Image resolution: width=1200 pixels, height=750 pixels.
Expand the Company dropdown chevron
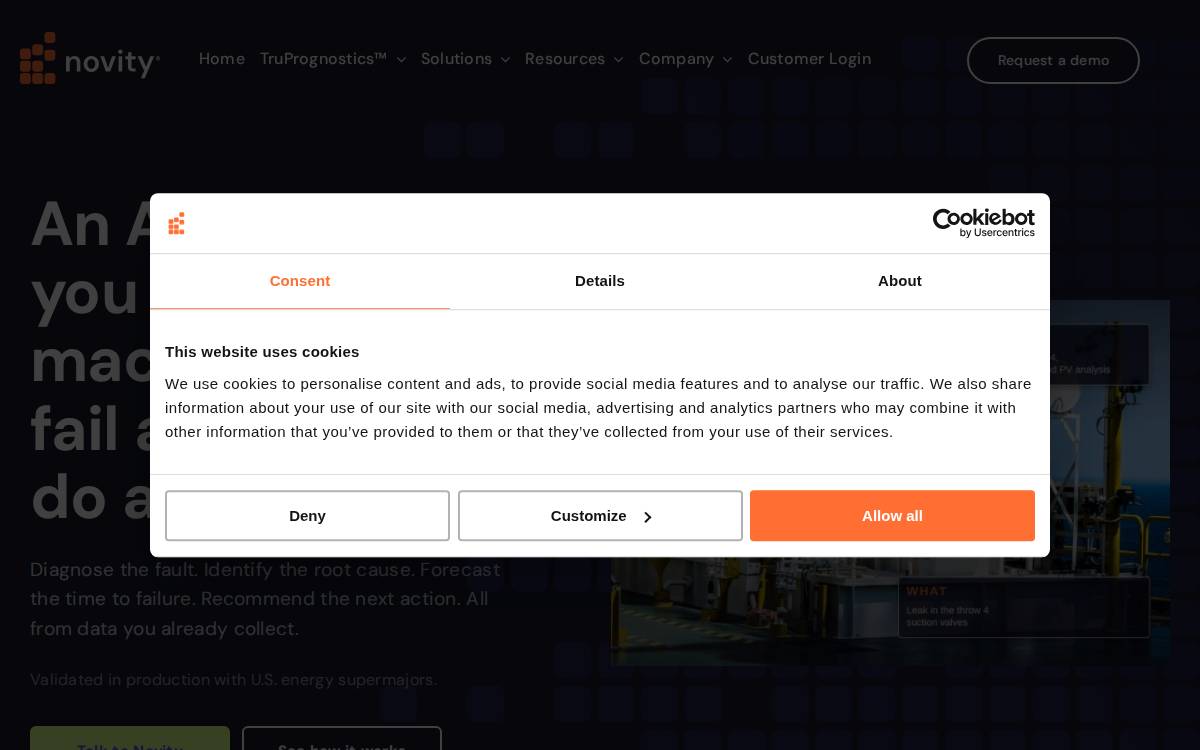[x=727, y=60]
